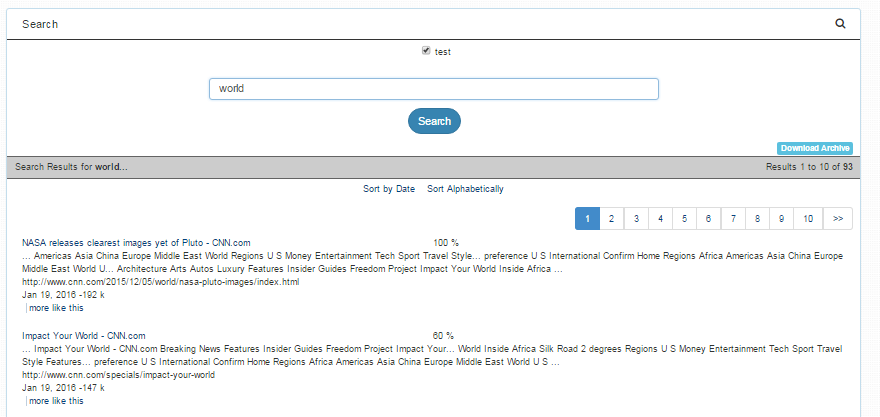Uncheck the test checkbox
This screenshot has height=417, width=880.
[426, 51]
